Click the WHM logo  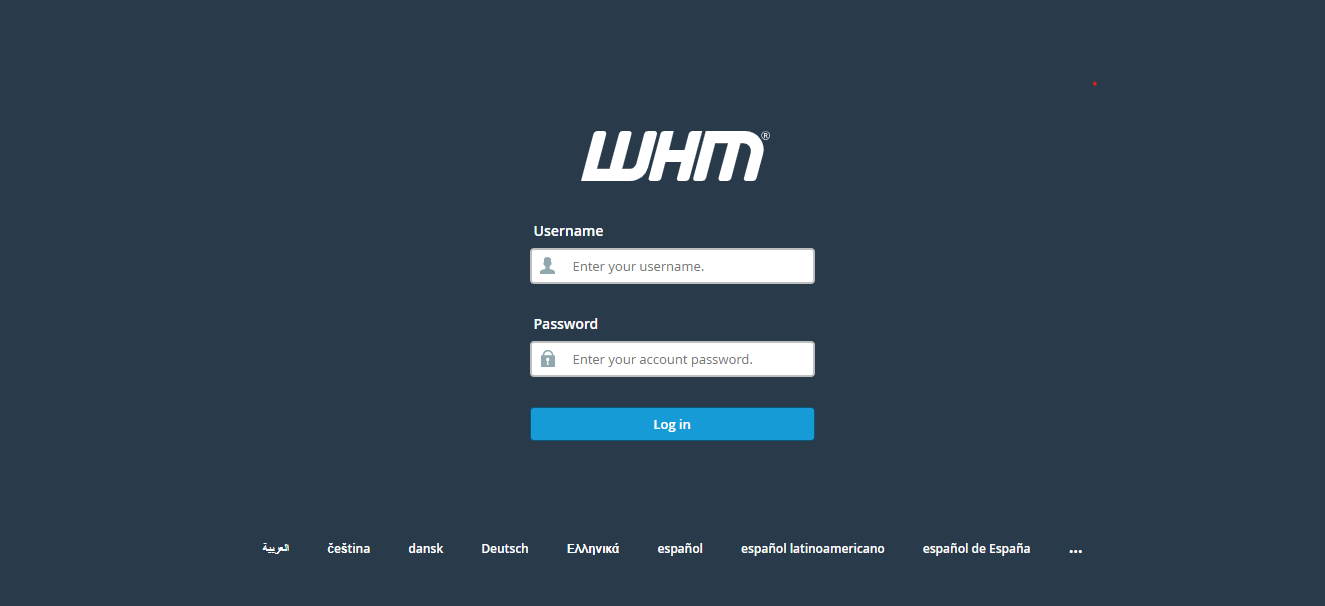(x=674, y=156)
